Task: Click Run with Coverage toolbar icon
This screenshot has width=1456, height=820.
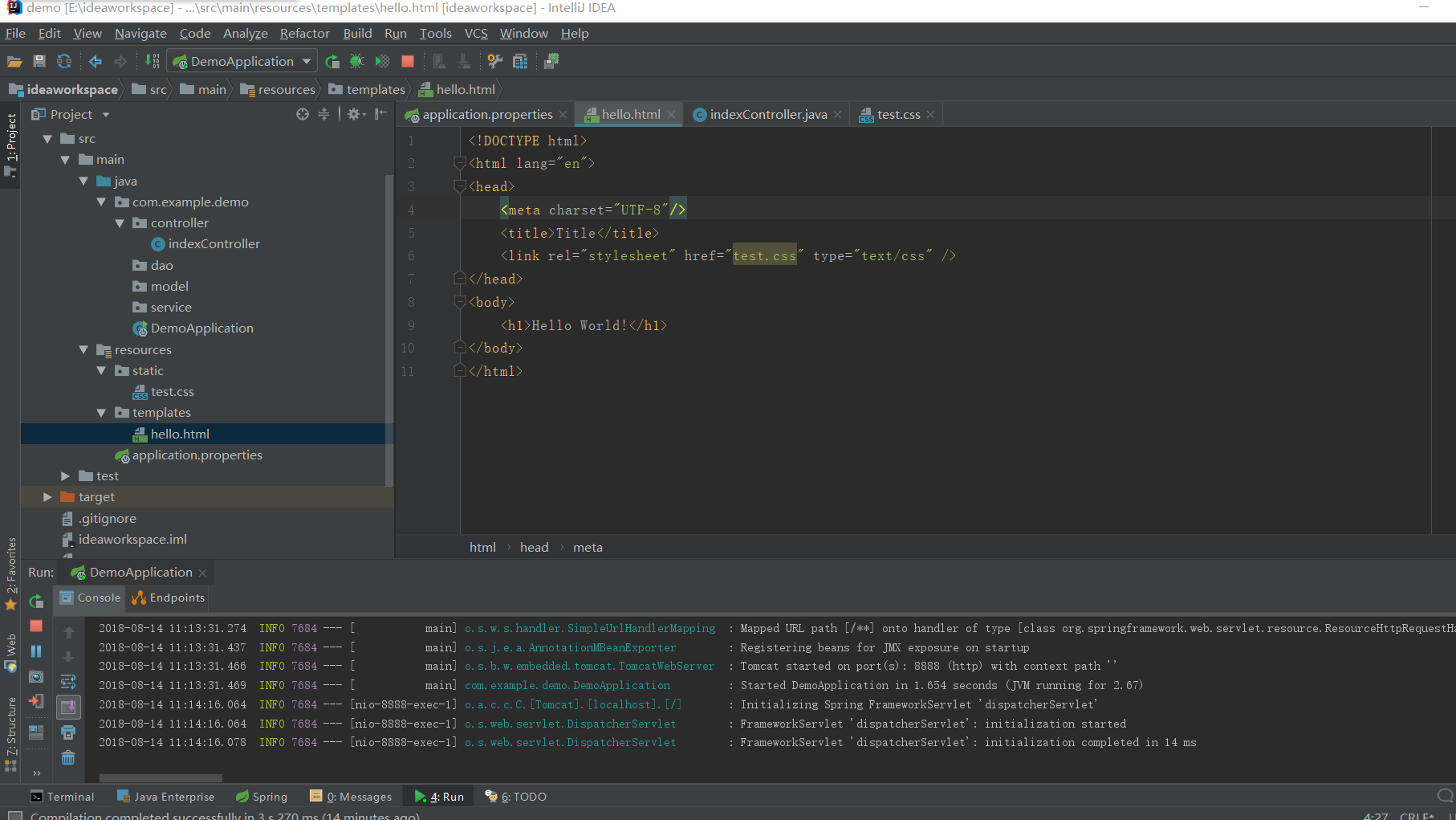Action: point(383,61)
